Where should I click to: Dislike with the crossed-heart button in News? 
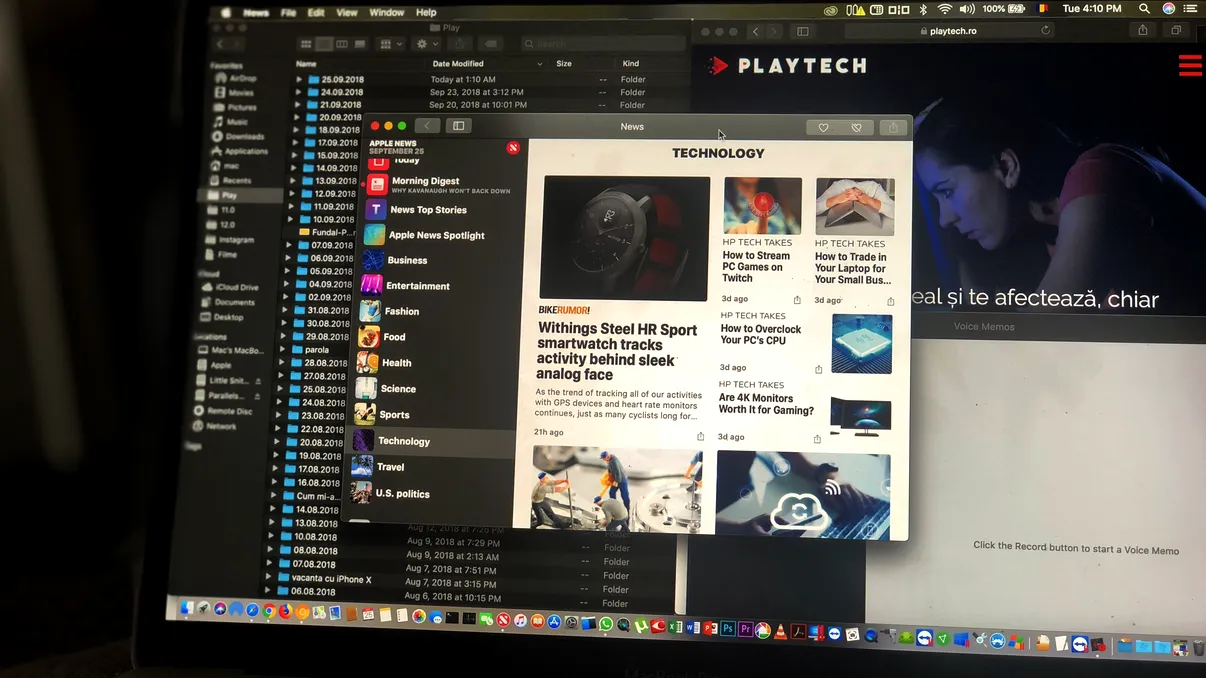click(x=857, y=127)
